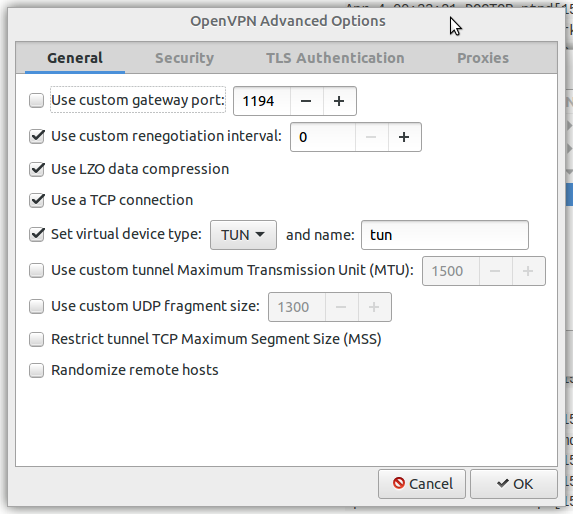
Task: Confirm settings with OK button
Action: pyautogui.click(x=514, y=484)
